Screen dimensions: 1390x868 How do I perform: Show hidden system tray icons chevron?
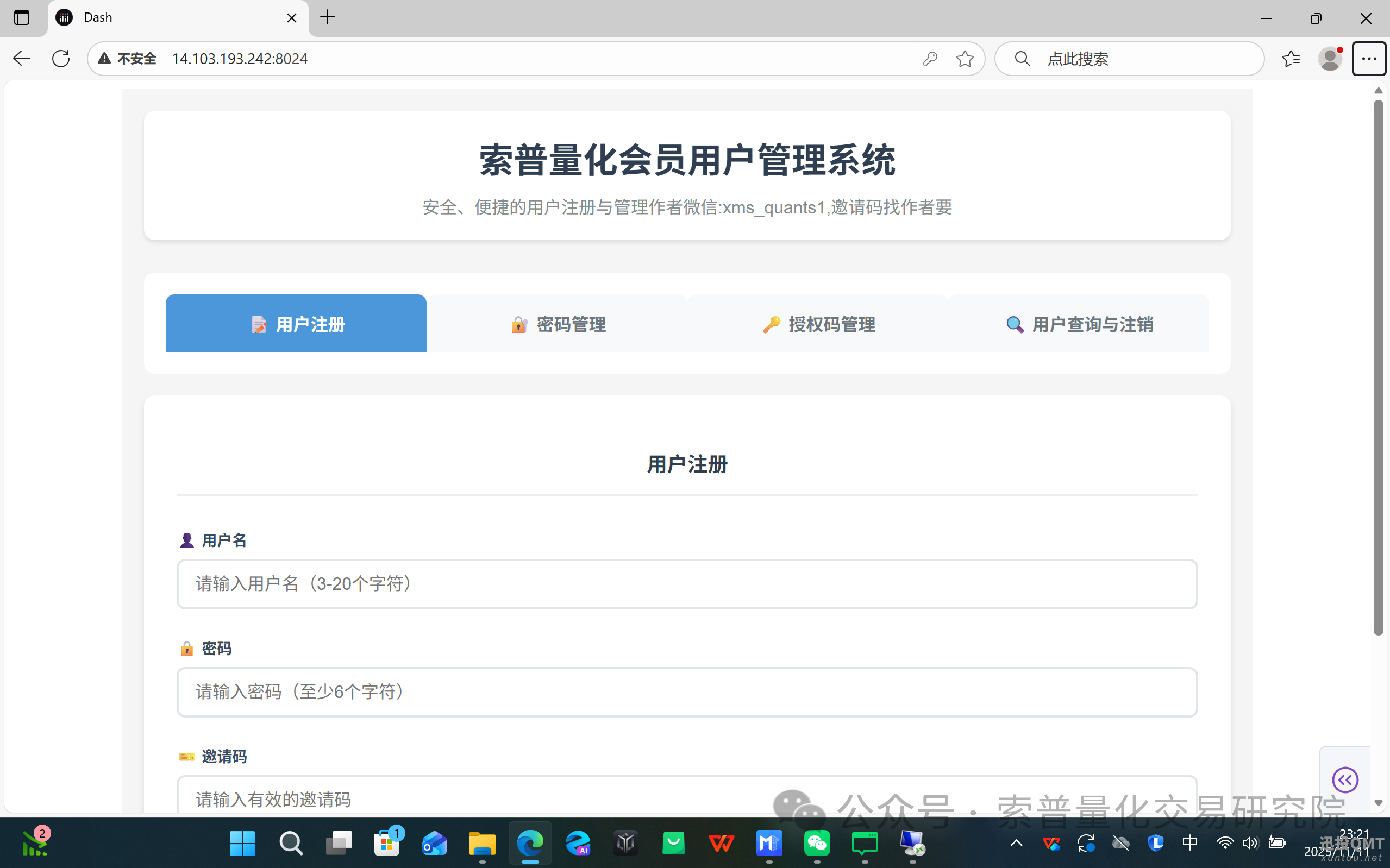click(x=1016, y=842)
